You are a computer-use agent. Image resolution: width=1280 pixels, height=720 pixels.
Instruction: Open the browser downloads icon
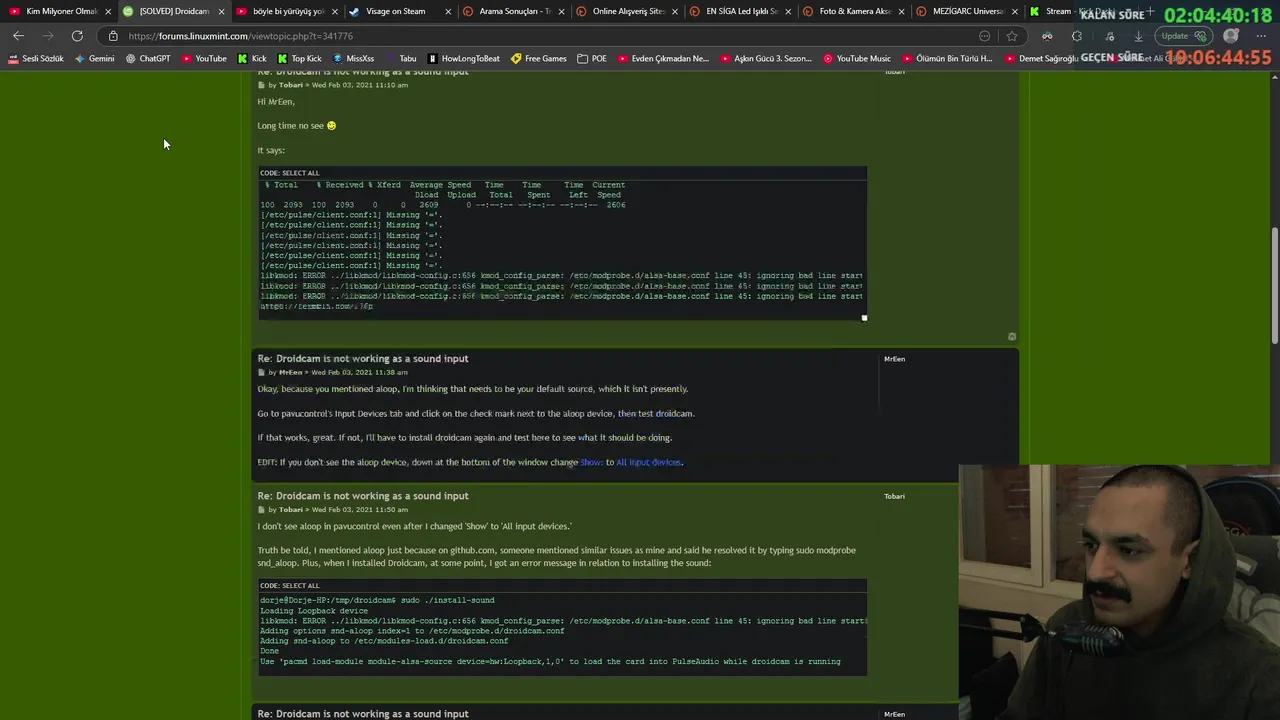pyautogui.click(x=1138, y=36)
